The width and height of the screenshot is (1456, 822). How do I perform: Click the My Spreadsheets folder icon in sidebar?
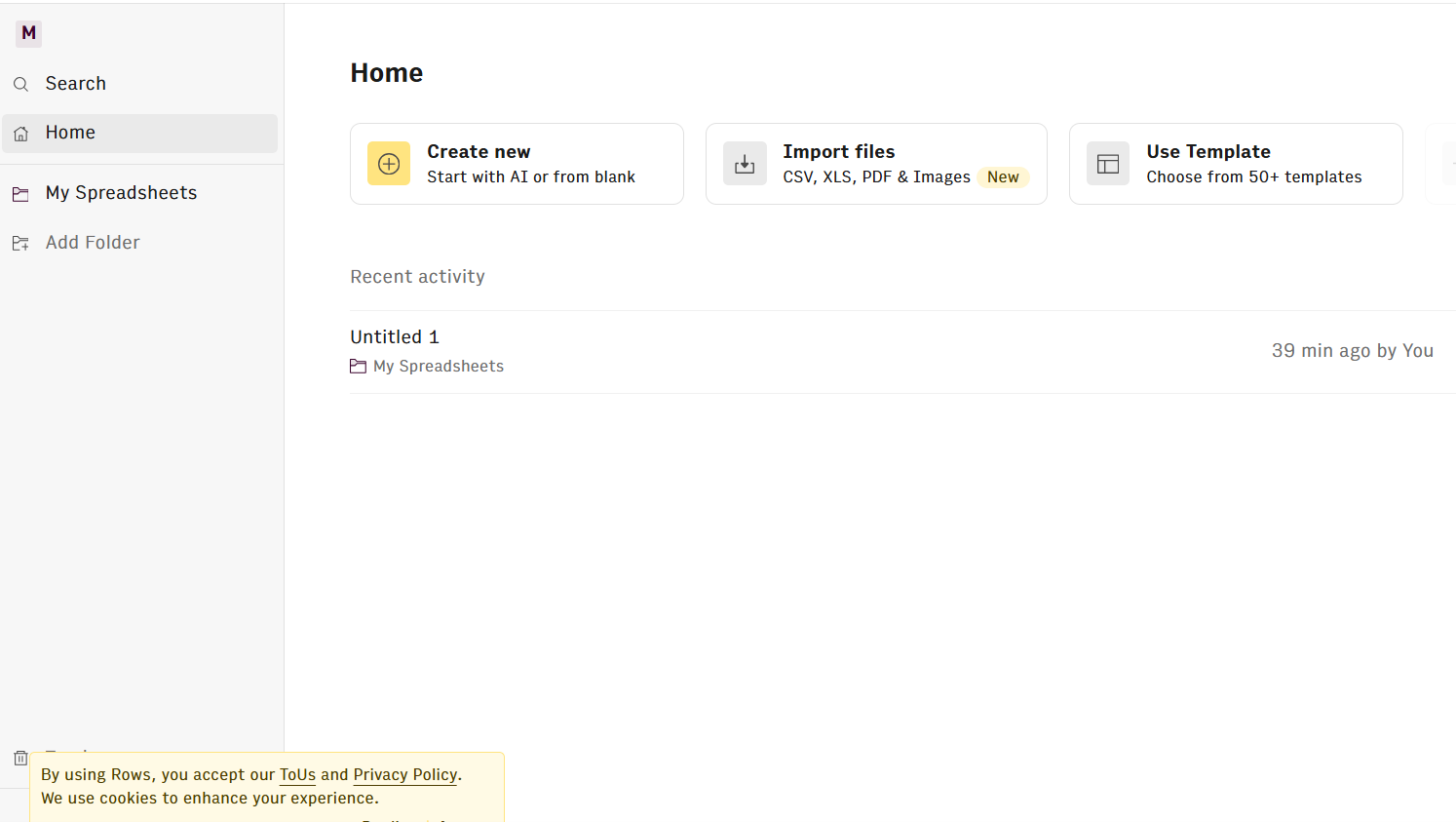pos(20,194)
